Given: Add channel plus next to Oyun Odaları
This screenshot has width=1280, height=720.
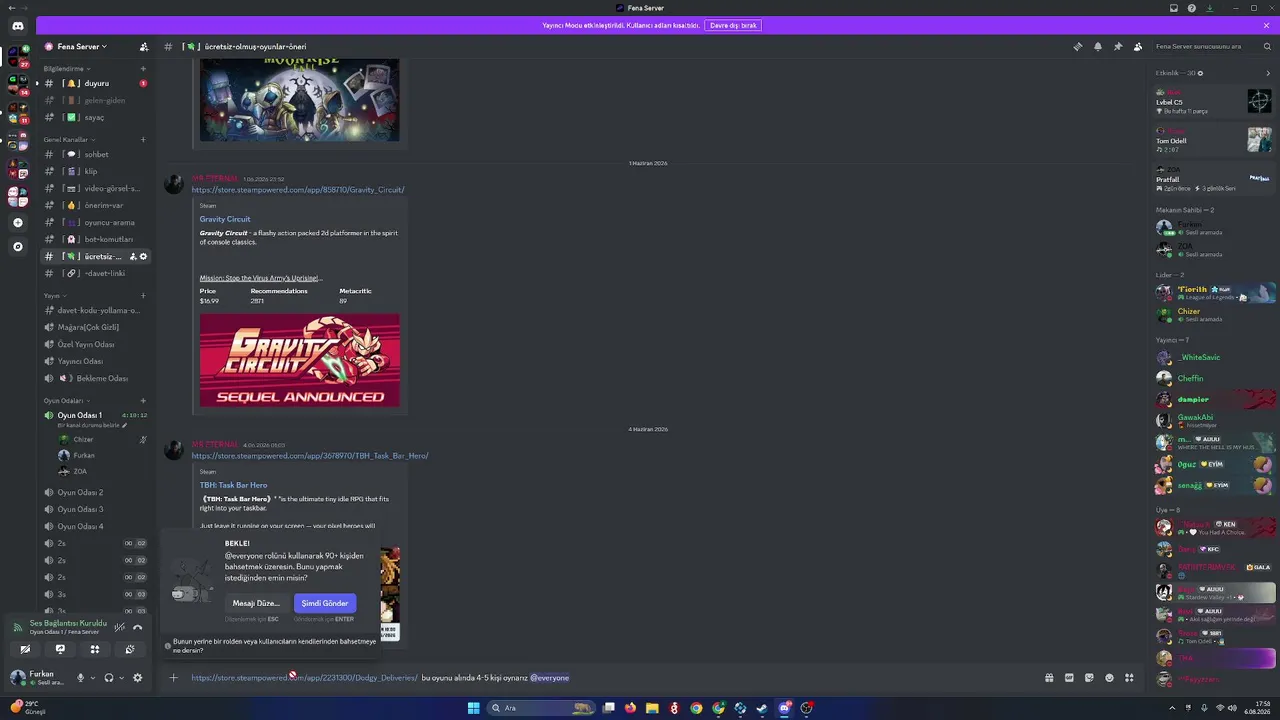Looking at the screenshot, I should click(143, 400).
